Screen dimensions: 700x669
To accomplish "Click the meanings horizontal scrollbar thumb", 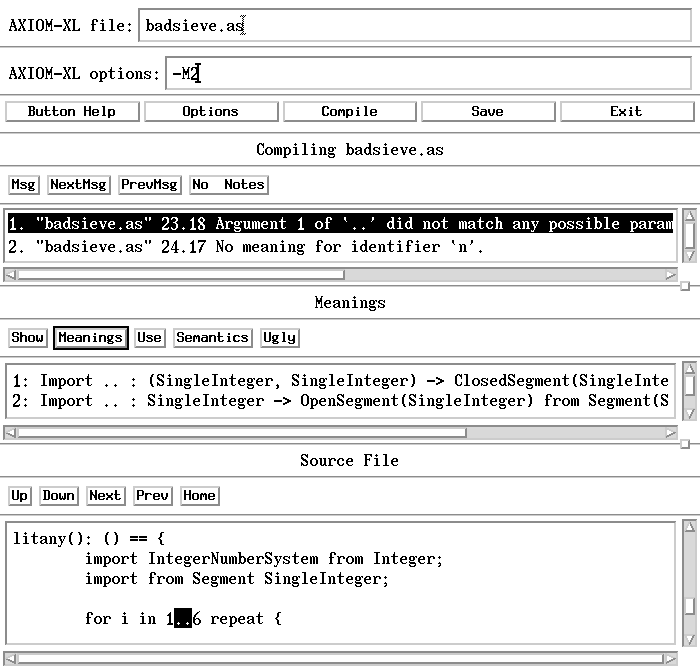I will [242, 432].
